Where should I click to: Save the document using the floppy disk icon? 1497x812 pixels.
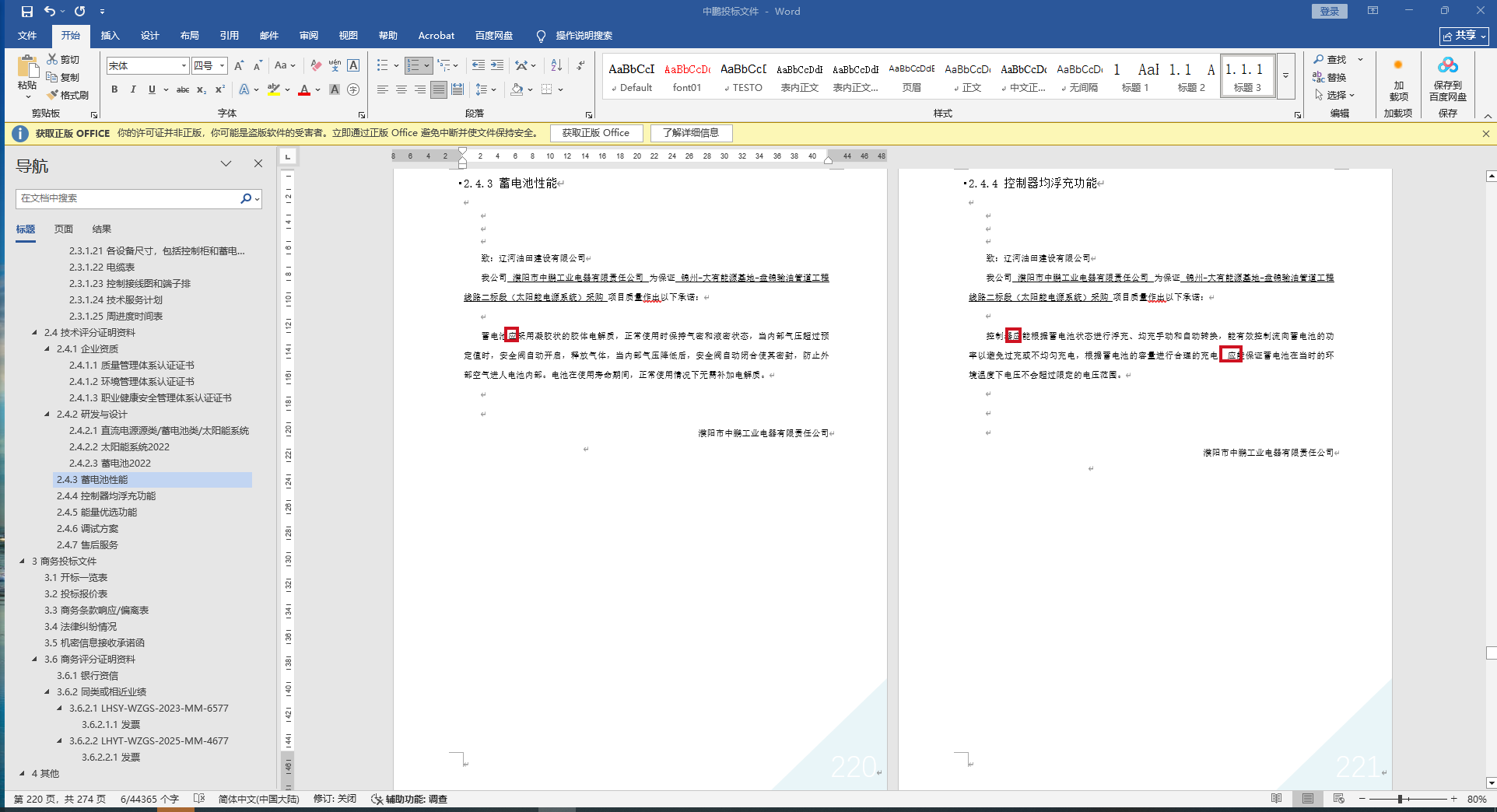(27, 11)
